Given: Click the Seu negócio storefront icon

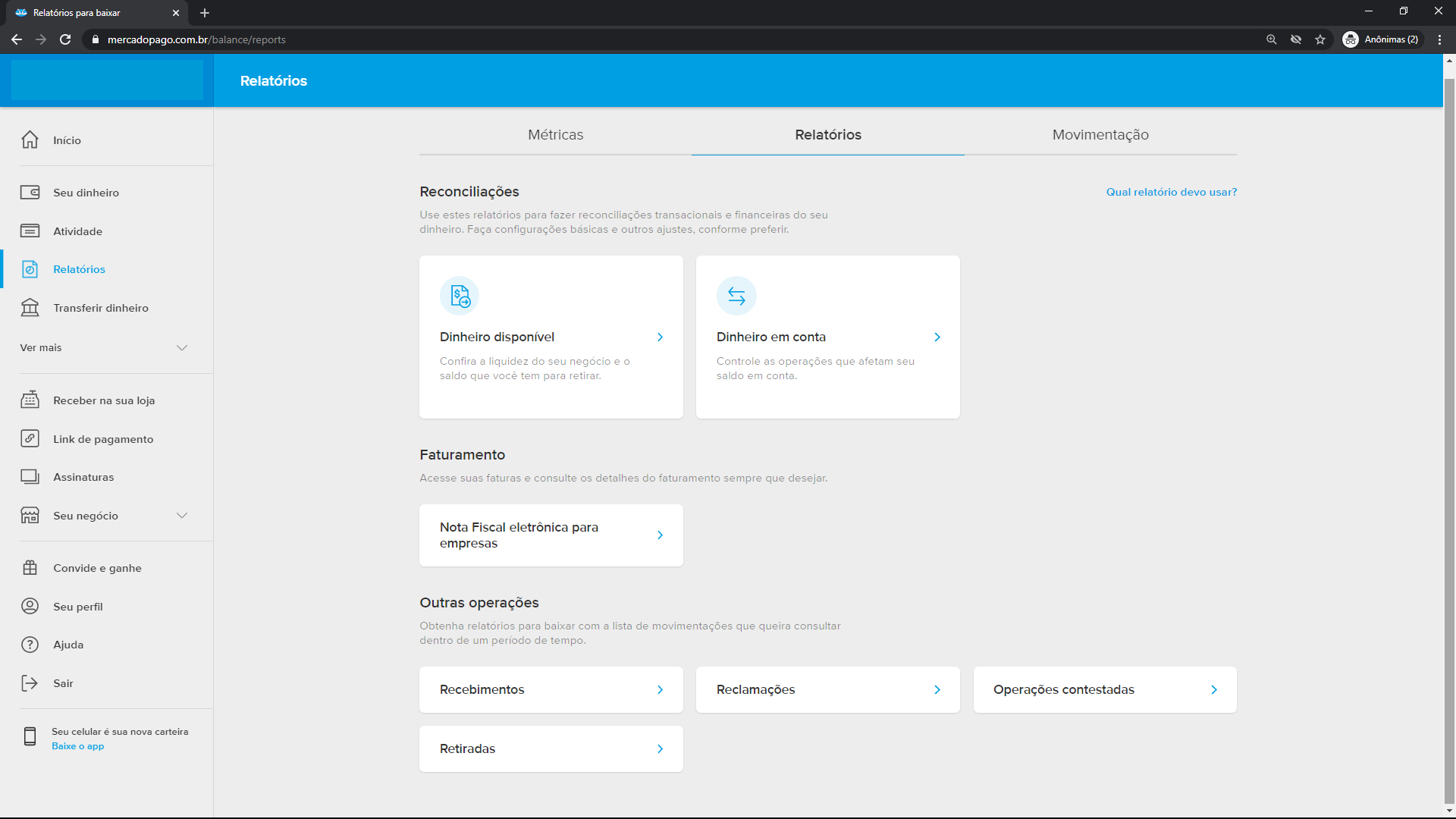Looking at the screenshot, I should tap(30, 516).
